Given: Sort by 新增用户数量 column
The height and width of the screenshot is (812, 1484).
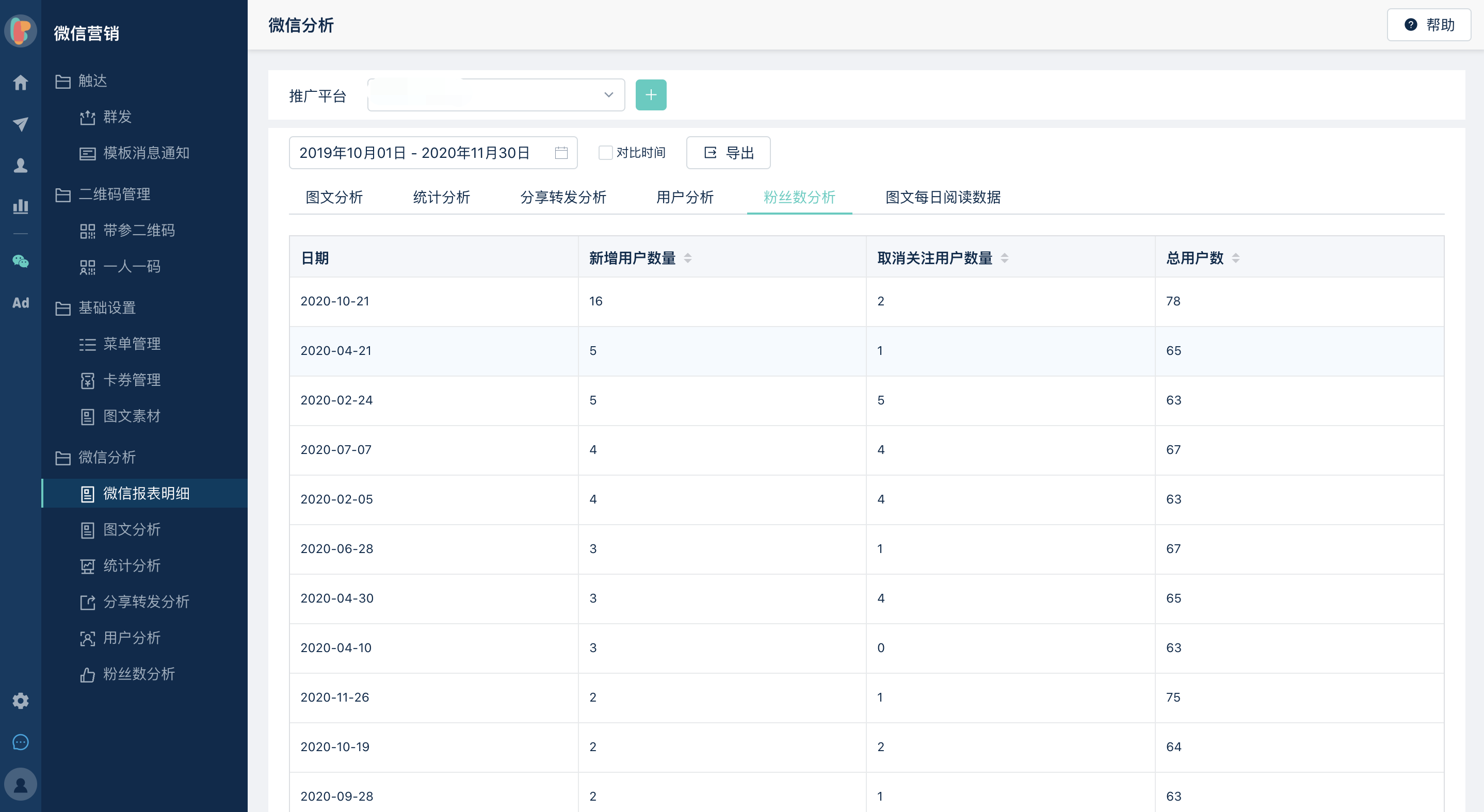Looking at the screenshot, I should pyautogui.click(x=687, y=258).
